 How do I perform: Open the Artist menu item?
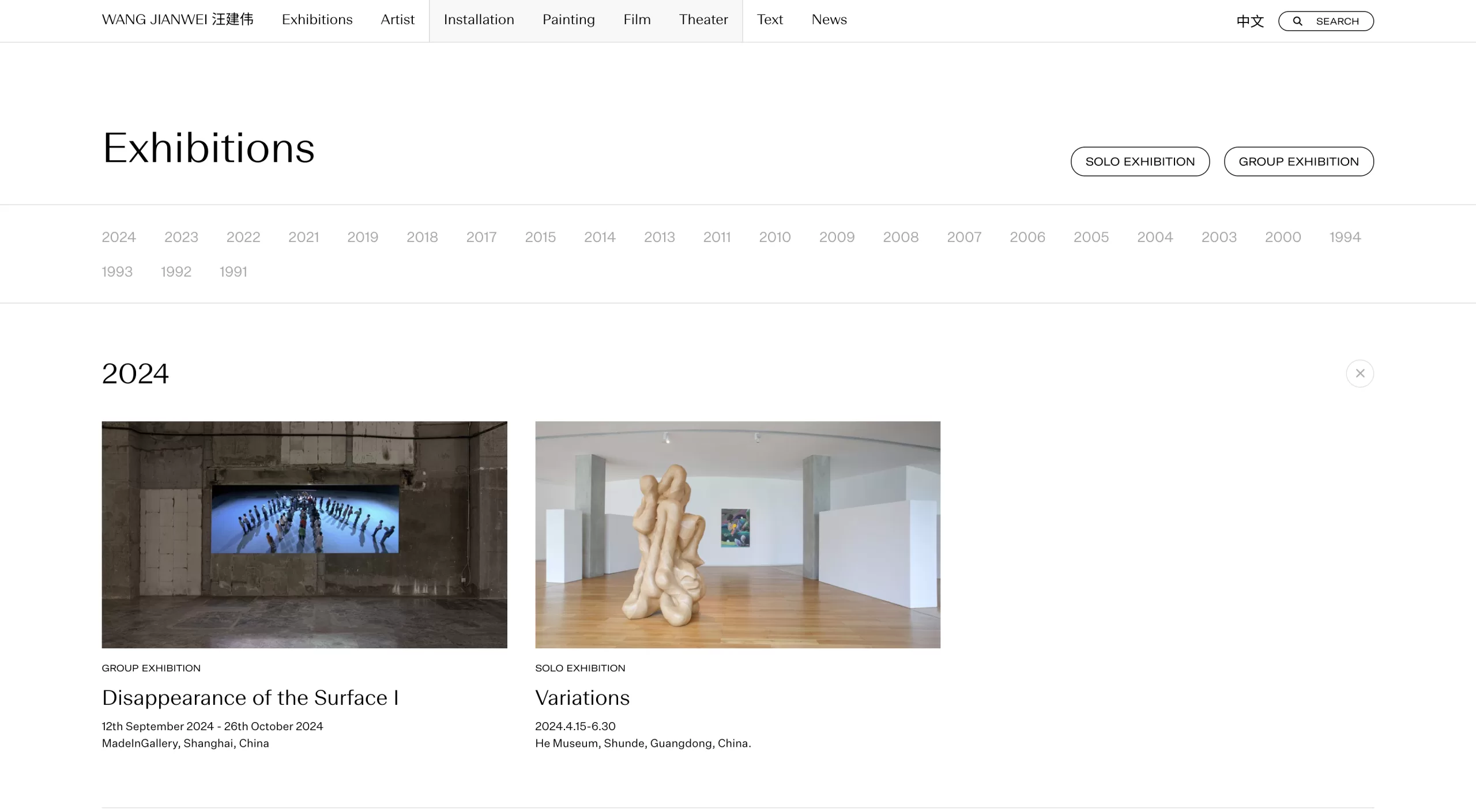pyautogui.click(x=397, y=20)
